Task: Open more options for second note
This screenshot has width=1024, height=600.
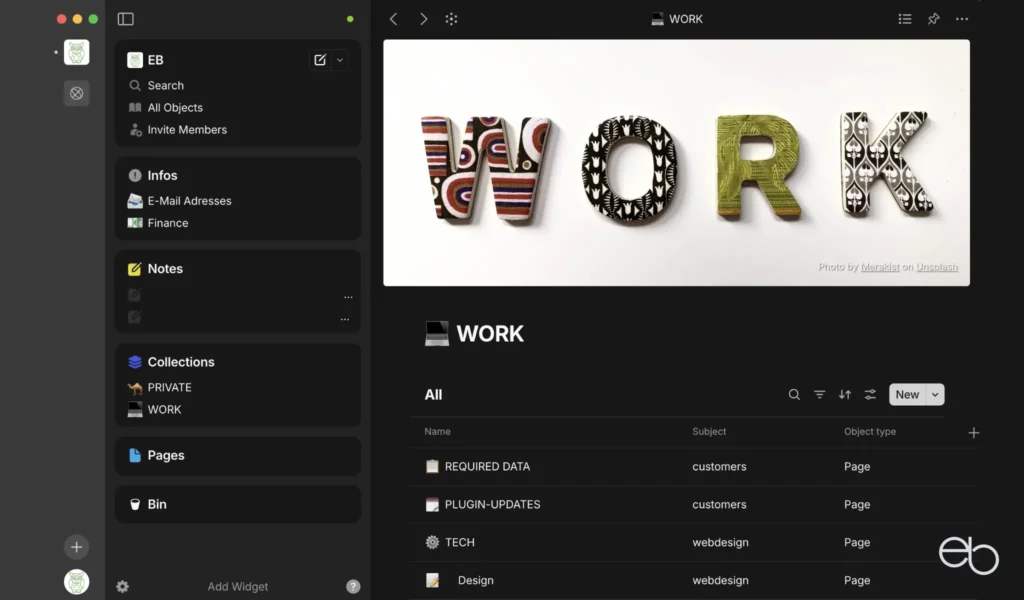Action: [x=344, y=319]
